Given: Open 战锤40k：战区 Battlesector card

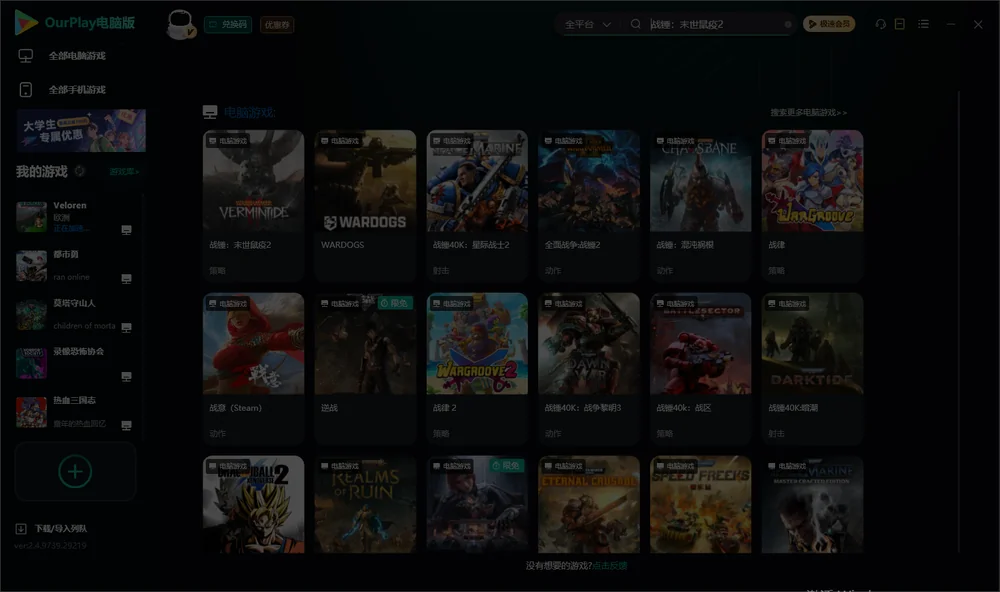Looking at the screenshot, I should 700,368.
